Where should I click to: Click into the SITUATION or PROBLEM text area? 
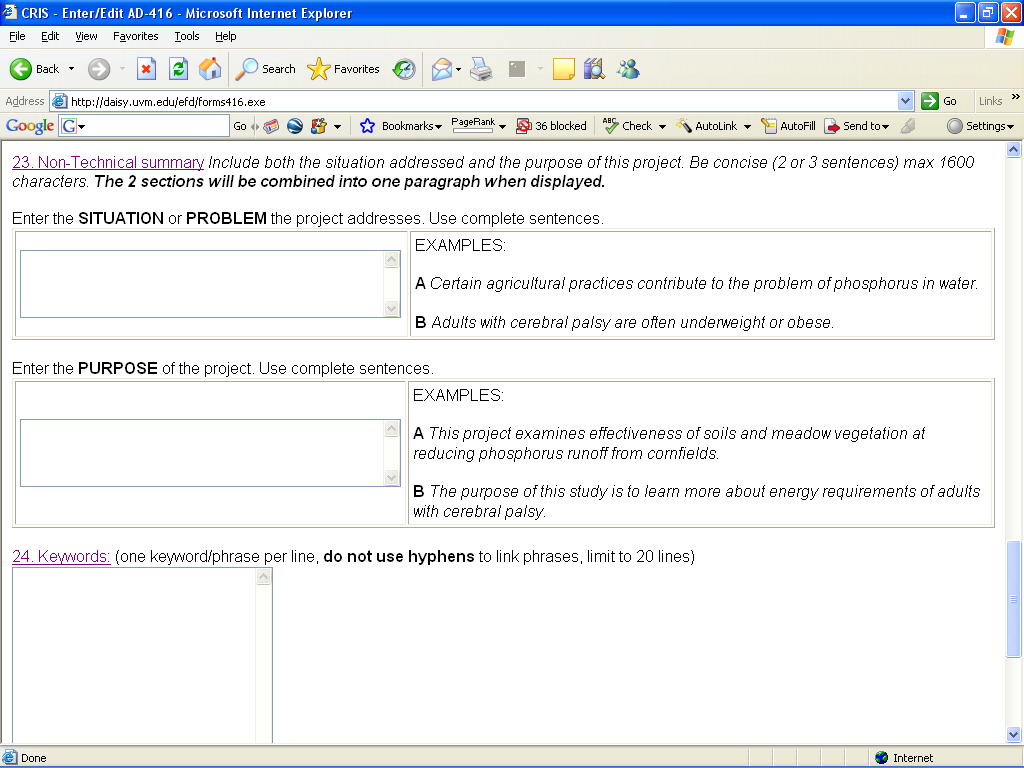click(202, 284)
